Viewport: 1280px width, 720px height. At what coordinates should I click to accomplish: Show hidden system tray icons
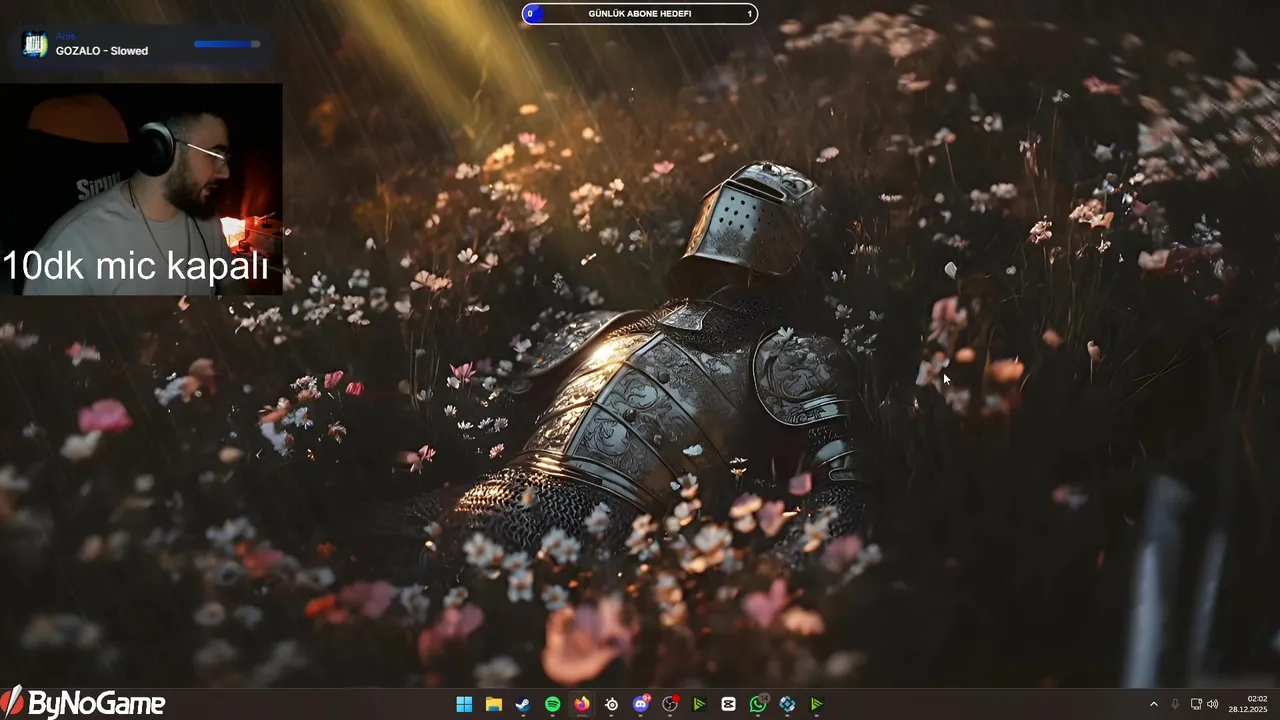[1153, 704]
